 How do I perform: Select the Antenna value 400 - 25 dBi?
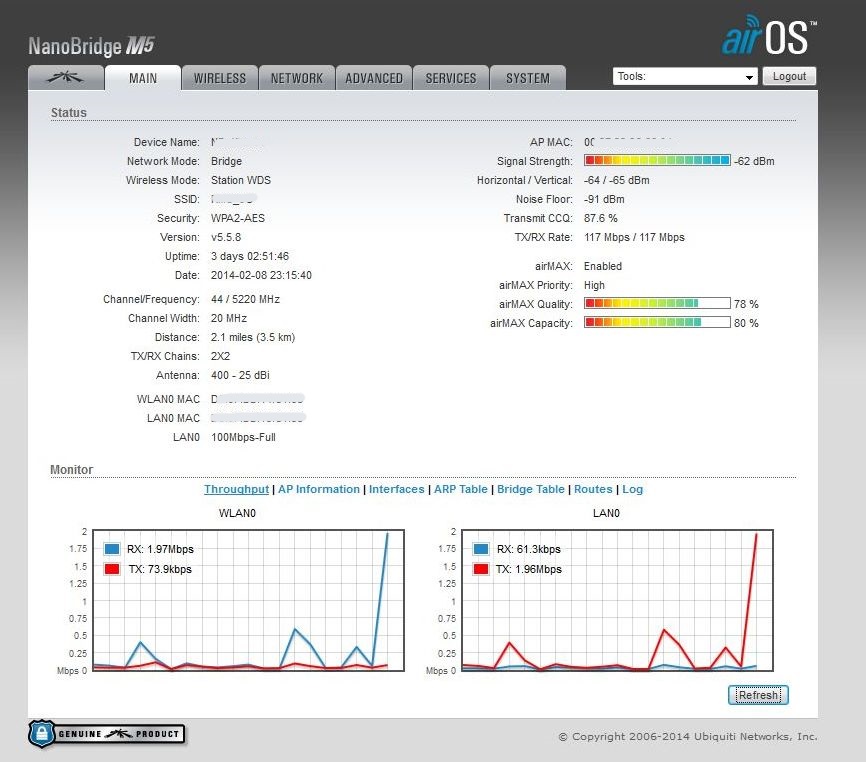(x=240, y=375)
